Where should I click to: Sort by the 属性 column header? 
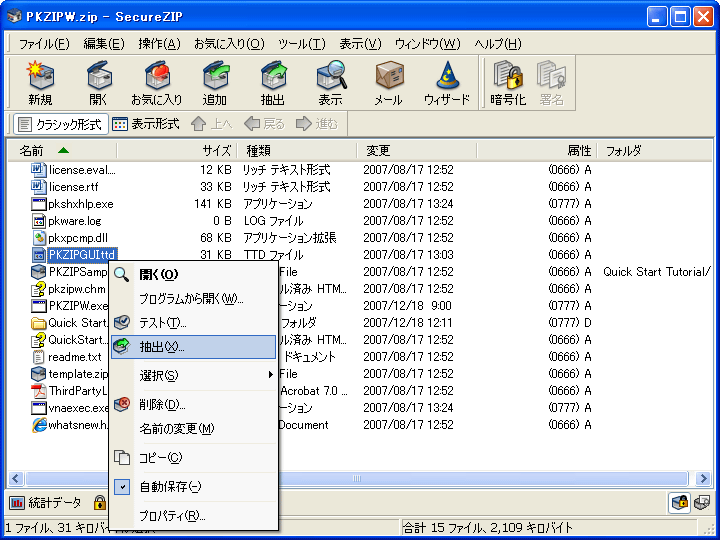(x=537, y=151)
